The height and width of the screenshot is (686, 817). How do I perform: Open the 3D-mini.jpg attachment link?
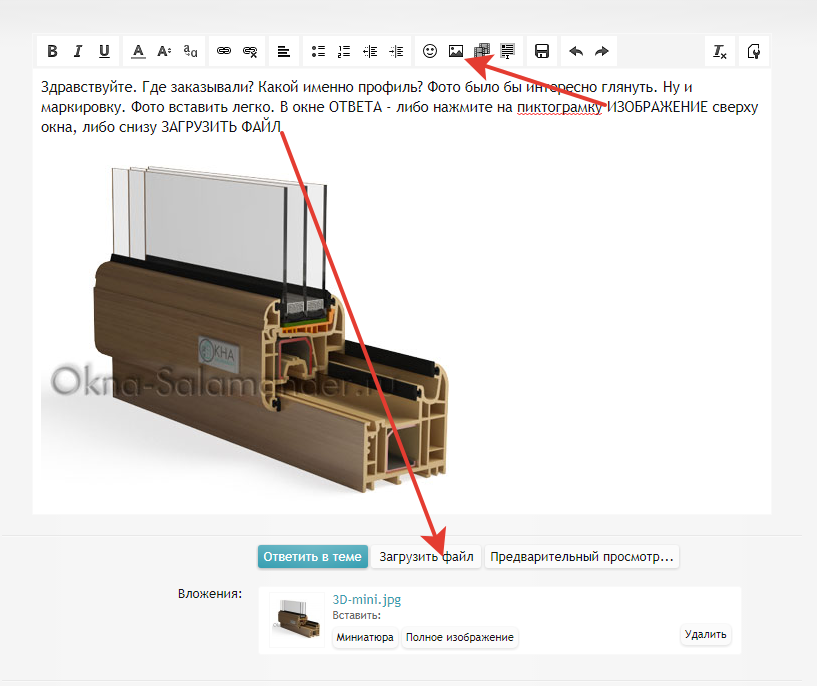367,600
